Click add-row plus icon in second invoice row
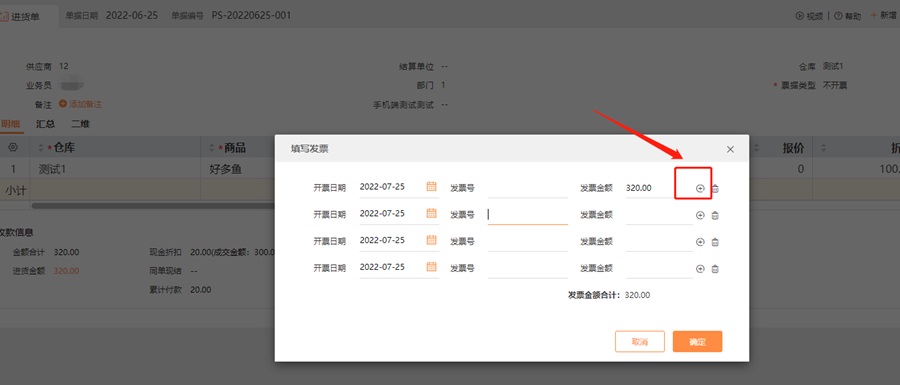900x385 pixels. (700, 215)
